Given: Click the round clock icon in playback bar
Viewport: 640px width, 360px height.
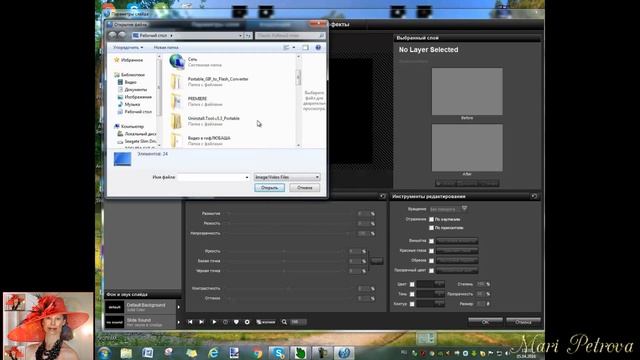Looking at the screenshot, I should pyautogui.click(x=225, y=322).
